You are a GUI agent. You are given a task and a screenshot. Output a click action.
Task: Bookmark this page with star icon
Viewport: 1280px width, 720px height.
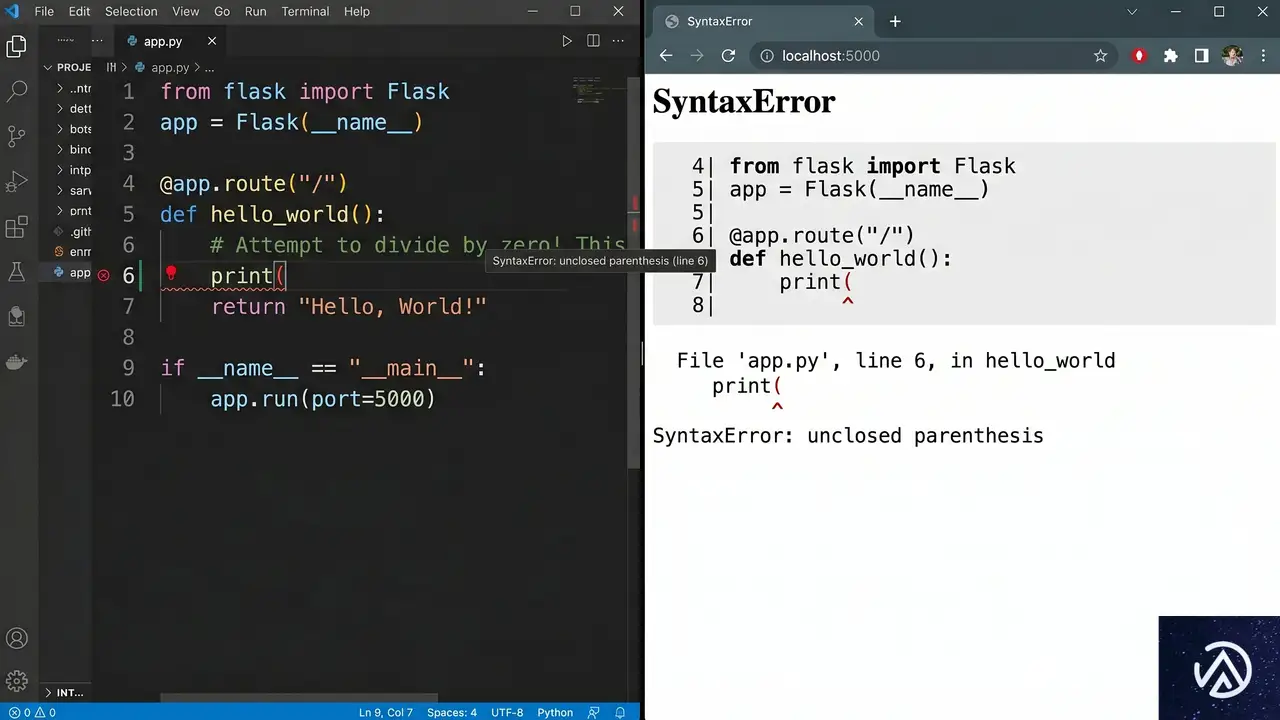pyautogui.click(x=1100, y=56)
